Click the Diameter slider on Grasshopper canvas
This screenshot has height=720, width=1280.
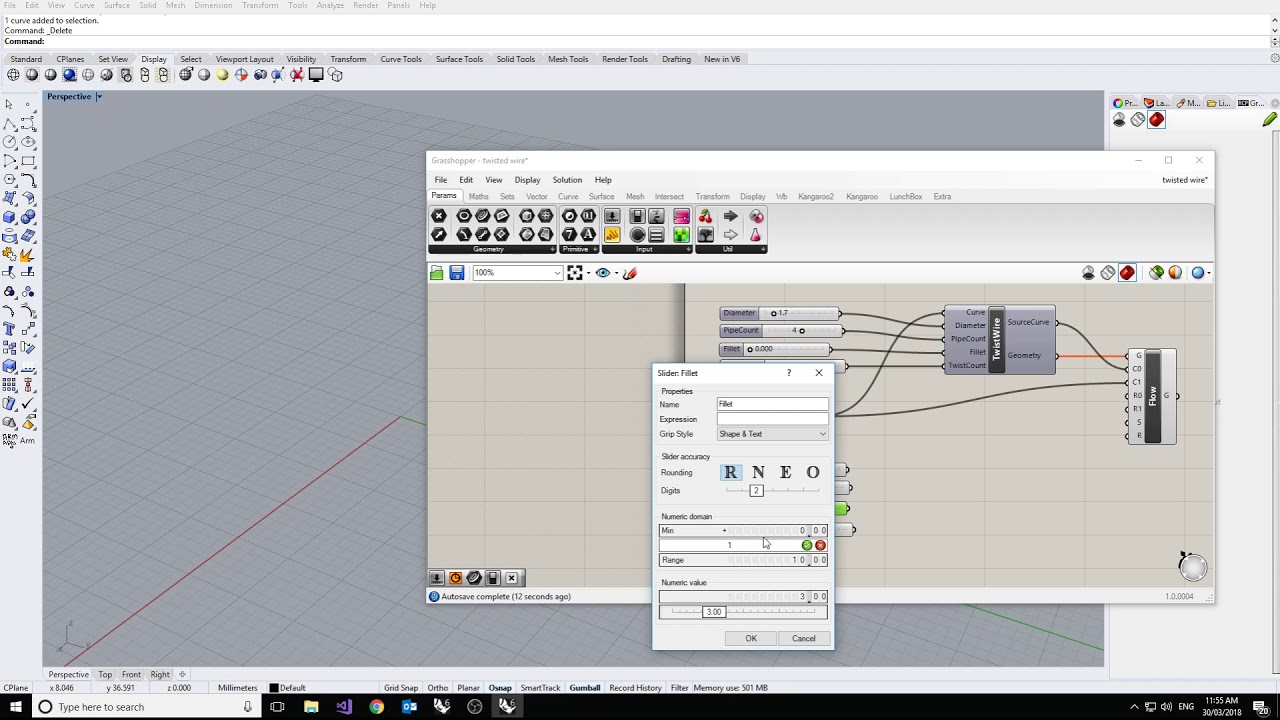[780, 313]
